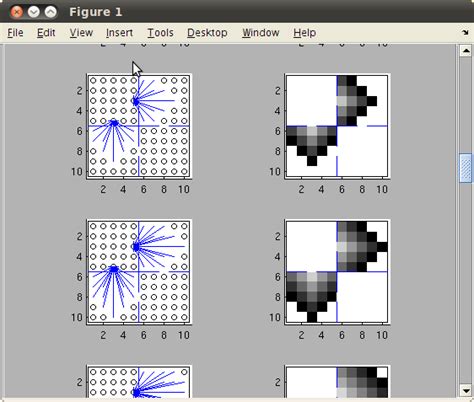474x402 pixels.
Task: Click the upper-right grayscale pixel plot
Action: (337, 126)
